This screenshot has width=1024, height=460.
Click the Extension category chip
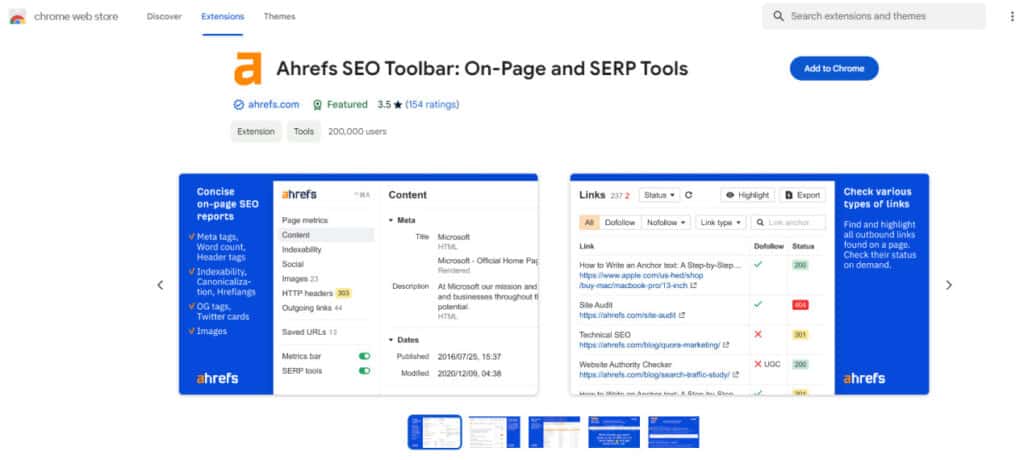pos(256,131)
